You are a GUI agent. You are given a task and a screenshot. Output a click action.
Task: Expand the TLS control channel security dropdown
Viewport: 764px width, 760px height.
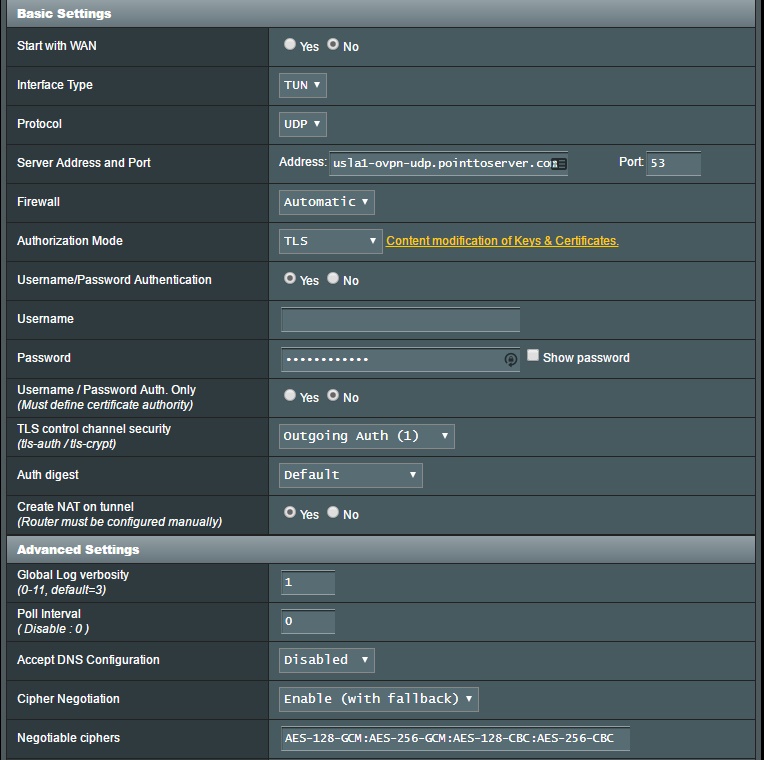pyautogui.click(x=366, y=436)
